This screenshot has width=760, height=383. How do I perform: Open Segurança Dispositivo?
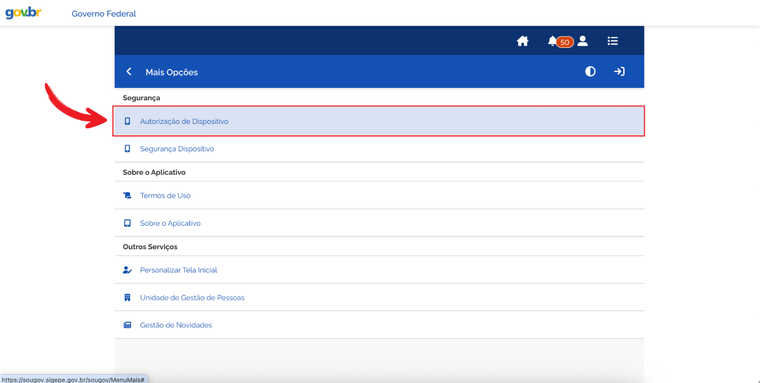tap(379, 149)
